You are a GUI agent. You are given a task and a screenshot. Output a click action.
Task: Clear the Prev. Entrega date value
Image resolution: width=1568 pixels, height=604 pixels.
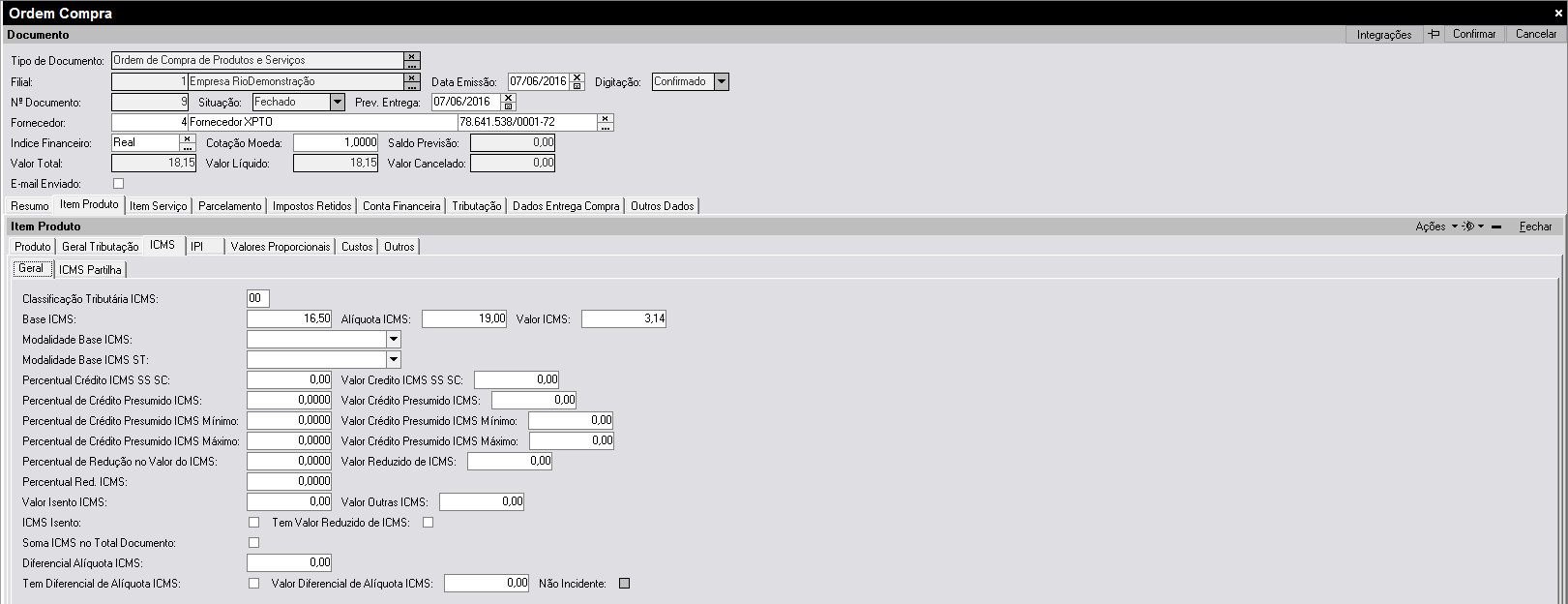click(509, 98)
